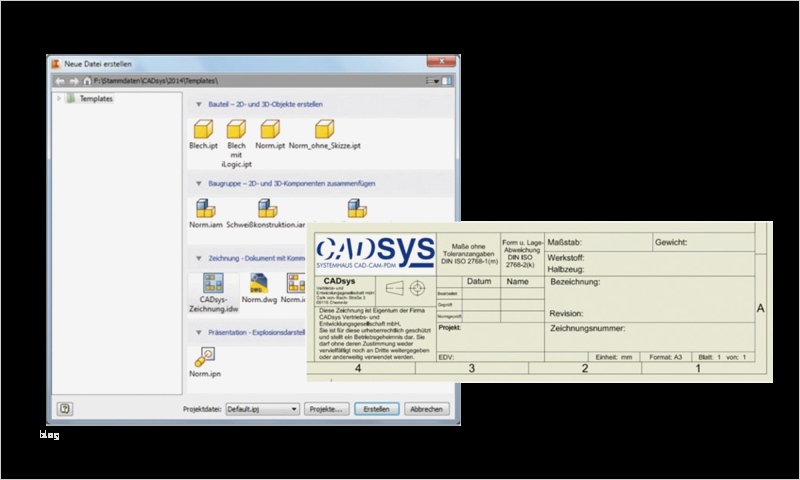
Task: Close the Neue Datei erstellen dialog
Action: (441, 61)
